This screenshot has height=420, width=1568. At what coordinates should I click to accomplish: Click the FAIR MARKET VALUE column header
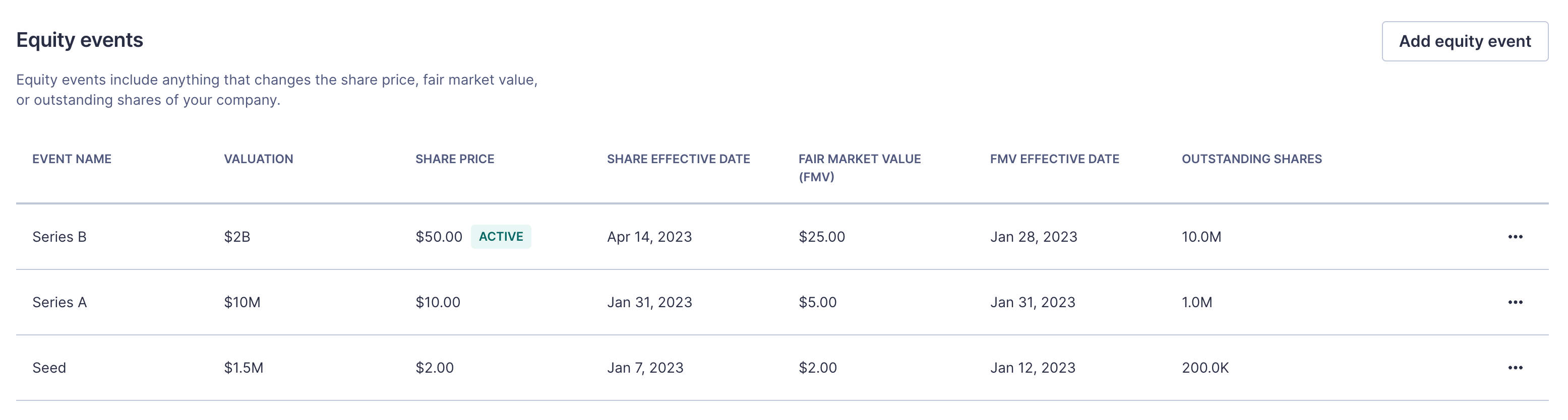tap(859, 167)
